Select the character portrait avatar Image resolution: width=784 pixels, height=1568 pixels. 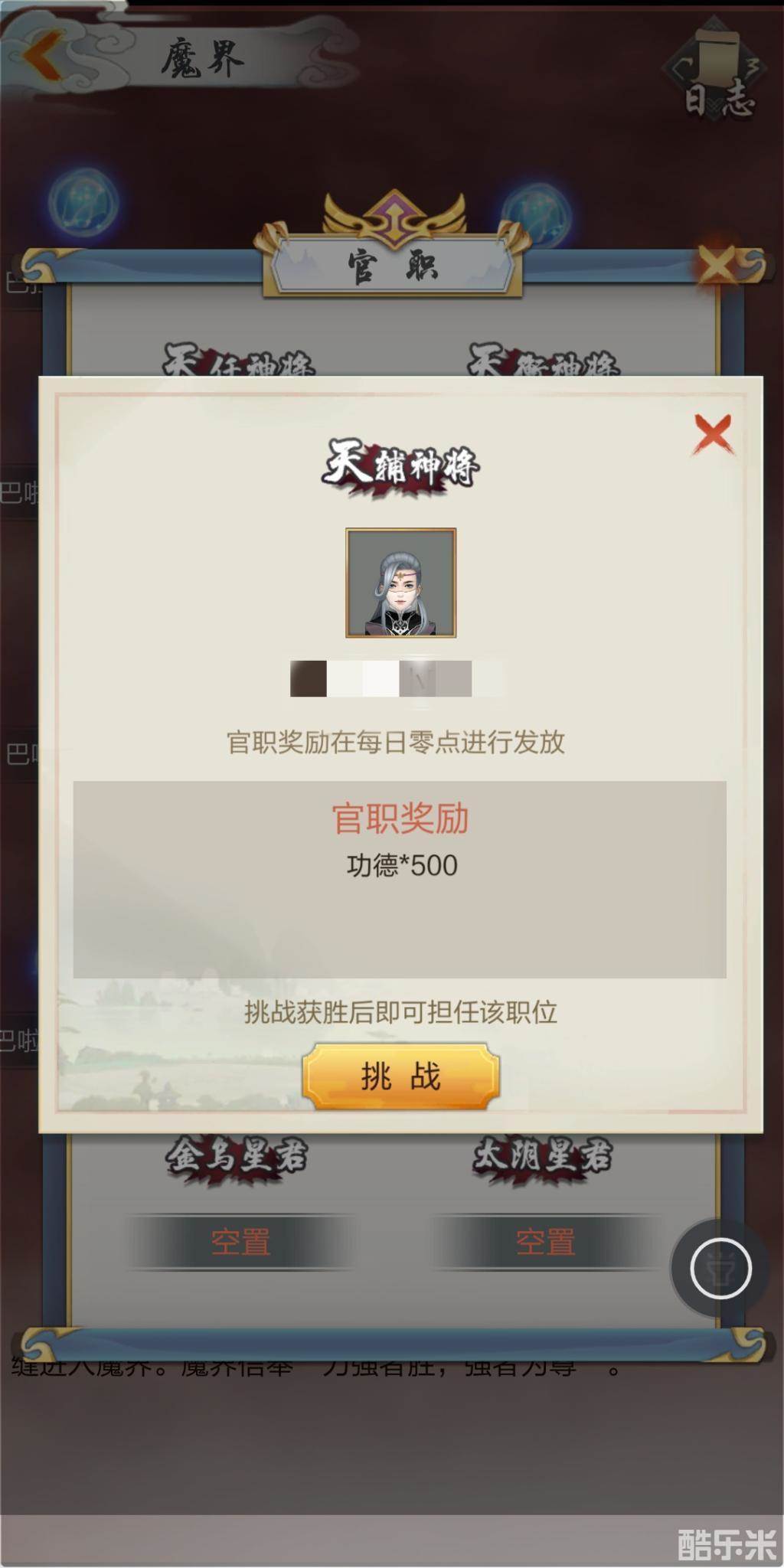click(x=400, y=583)
